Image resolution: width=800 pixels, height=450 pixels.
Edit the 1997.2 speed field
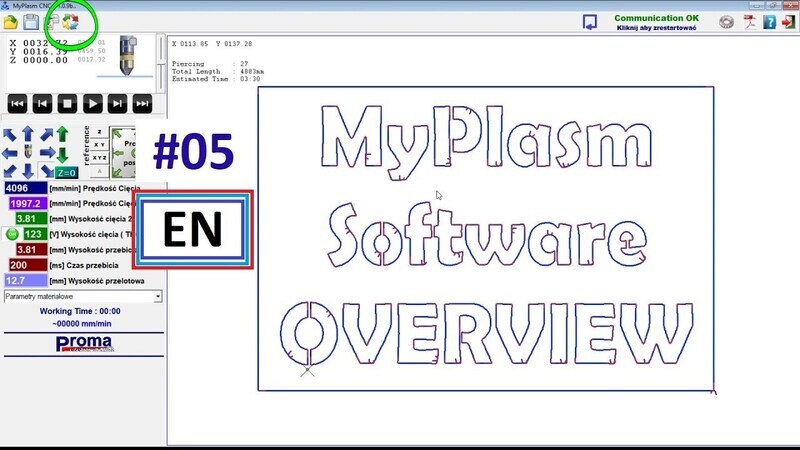(28, 204)
